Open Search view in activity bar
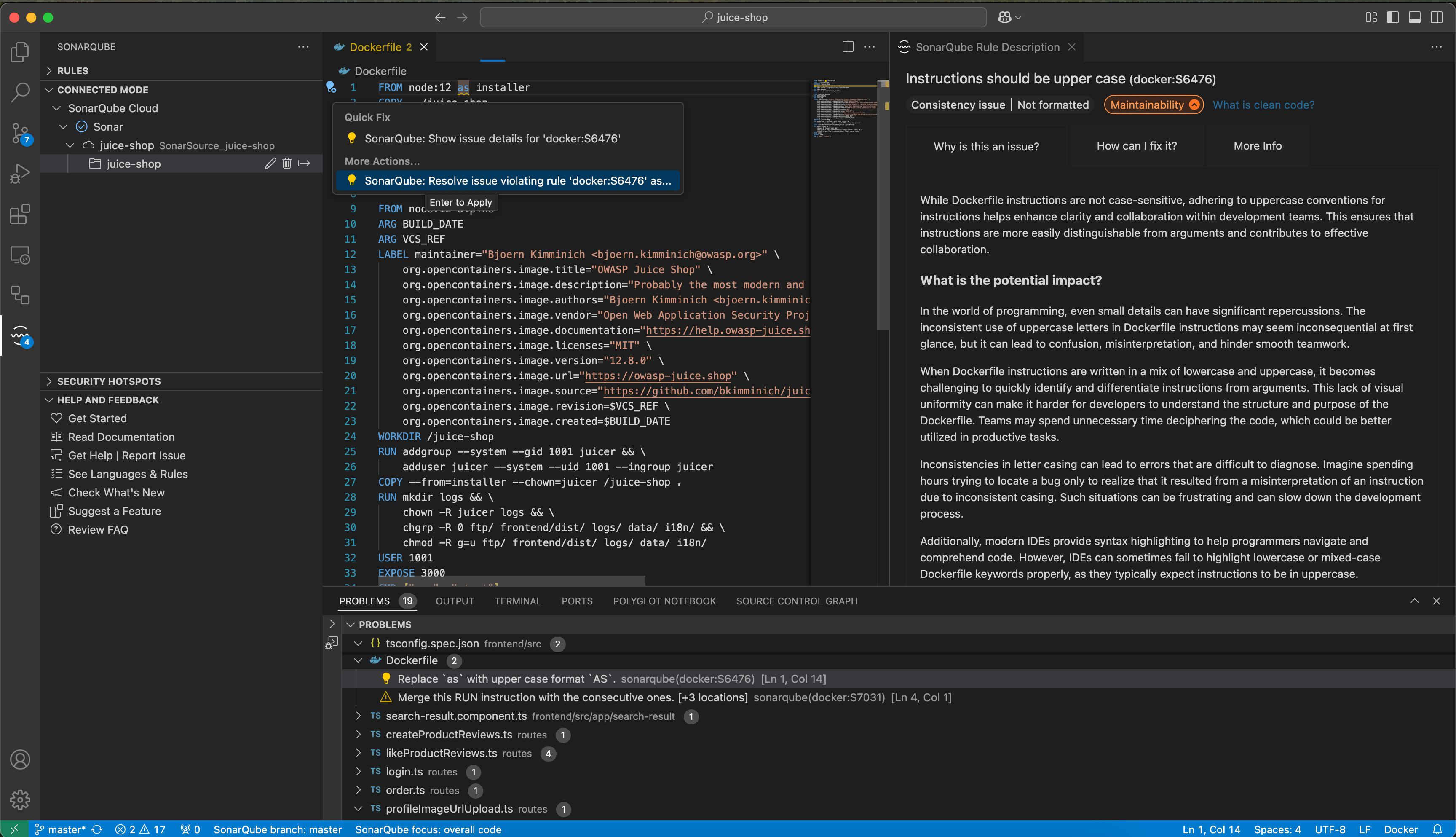Image resolution: width=1456 pixels, height=837 pixels. tap(20, 92)
